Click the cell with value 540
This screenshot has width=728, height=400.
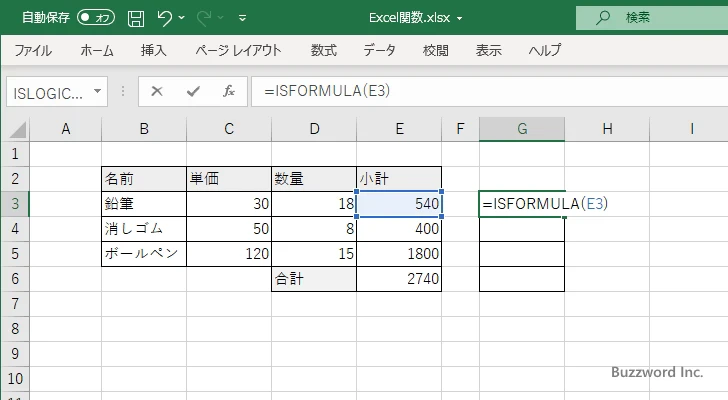(x=399, y=204)
